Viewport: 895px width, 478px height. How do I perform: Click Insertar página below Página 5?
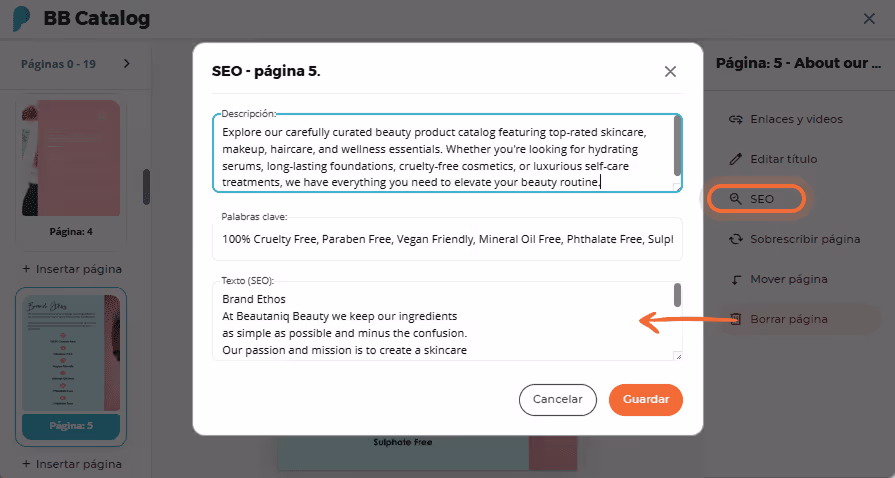72,464
